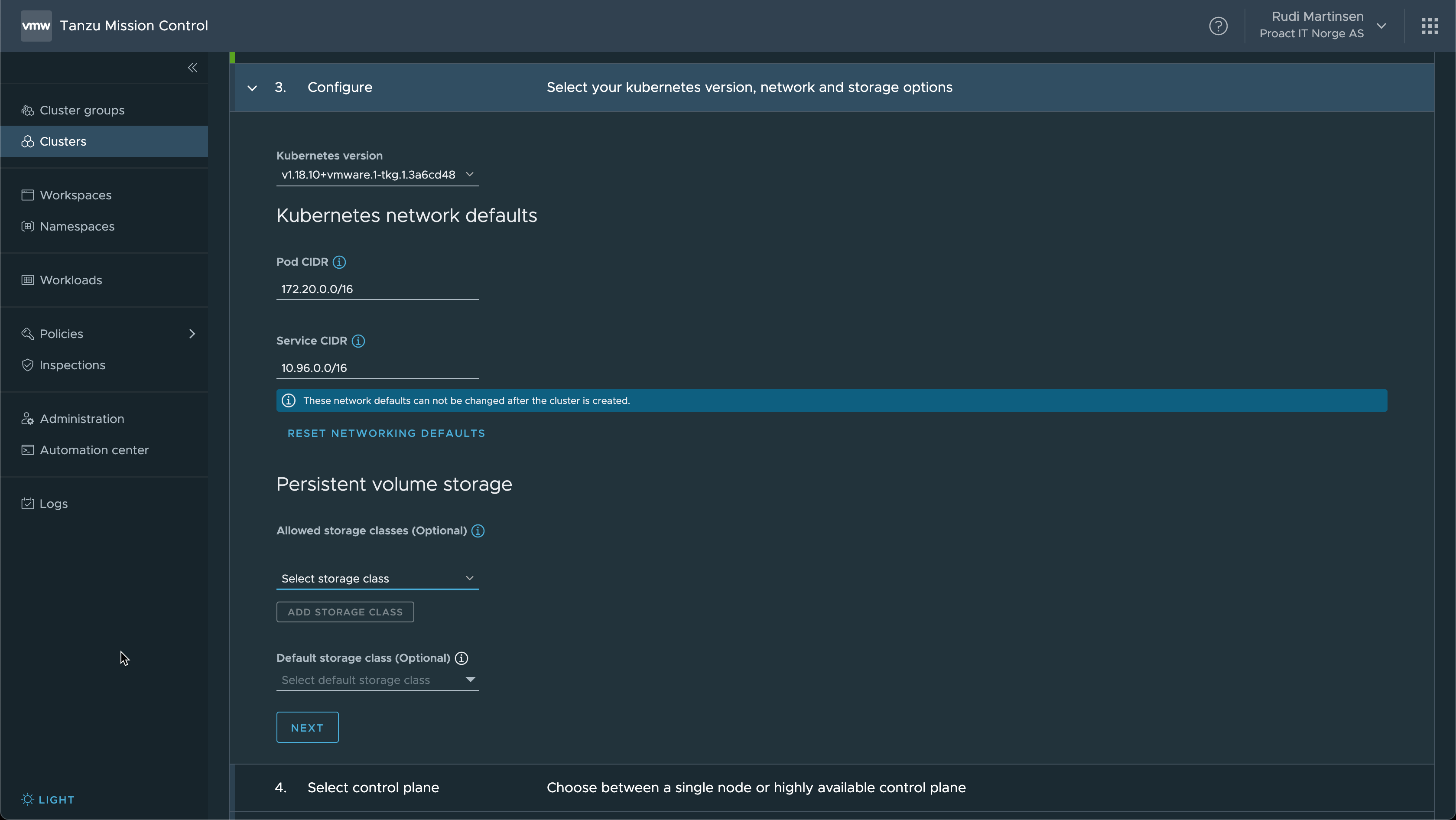Click the 'Proact IT Norge AS' organization text

(1311, 33)
